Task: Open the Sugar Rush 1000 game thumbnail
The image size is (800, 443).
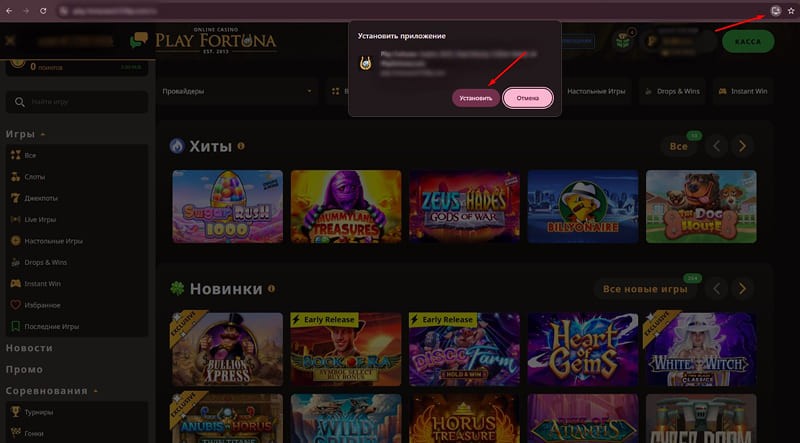Action: [x=227, y=206]
